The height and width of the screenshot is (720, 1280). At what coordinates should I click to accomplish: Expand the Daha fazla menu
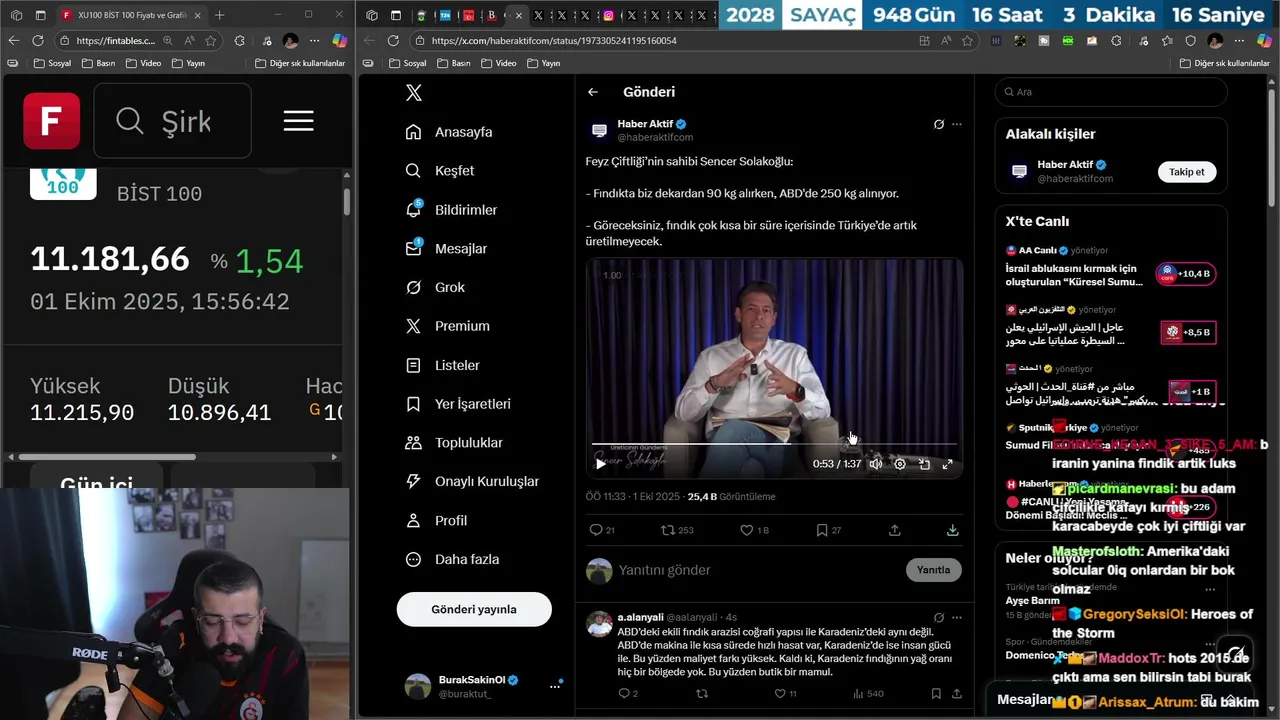[452, 559]
